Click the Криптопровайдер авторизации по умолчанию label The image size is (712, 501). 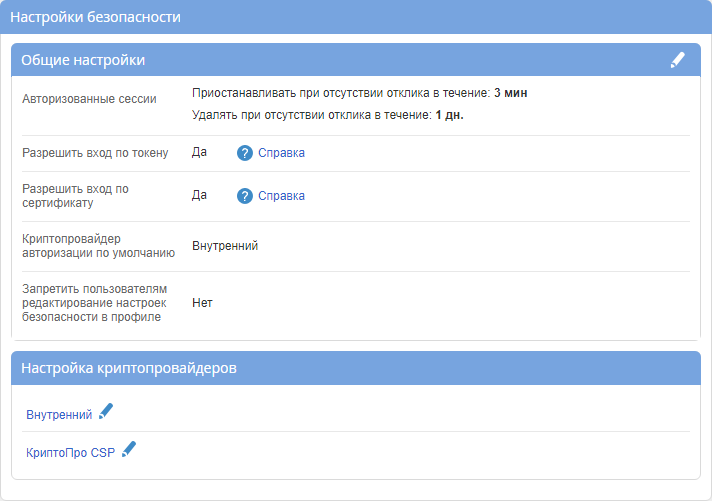click(x=98, y=245)
